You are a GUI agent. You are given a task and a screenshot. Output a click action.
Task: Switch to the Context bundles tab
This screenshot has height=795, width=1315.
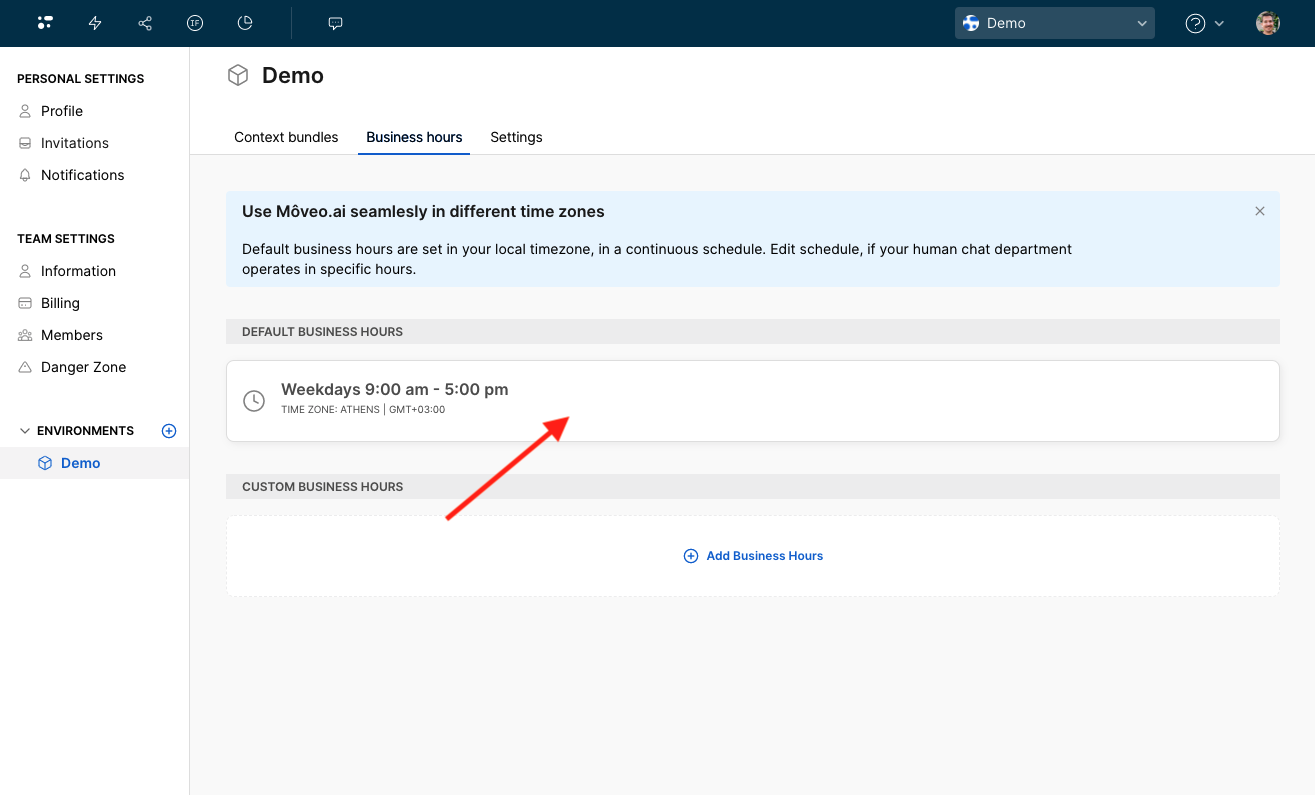point(286,137)
